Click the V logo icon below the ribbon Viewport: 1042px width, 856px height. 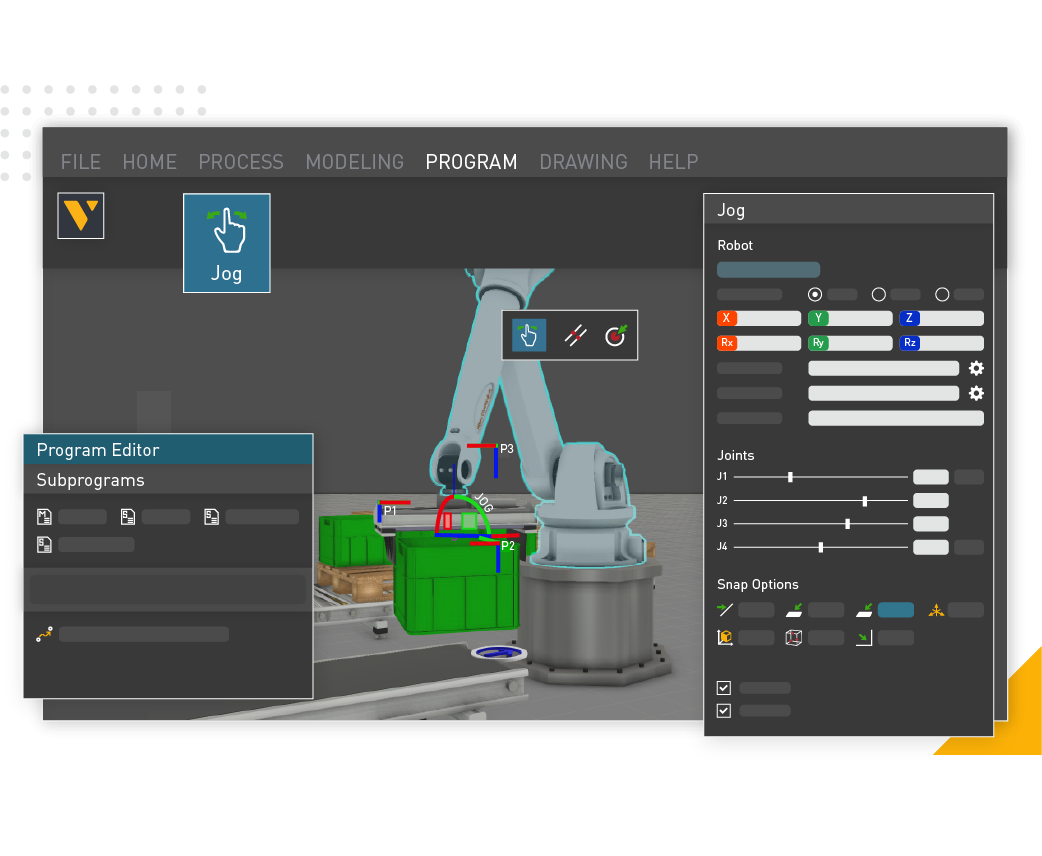click(80, 215)
